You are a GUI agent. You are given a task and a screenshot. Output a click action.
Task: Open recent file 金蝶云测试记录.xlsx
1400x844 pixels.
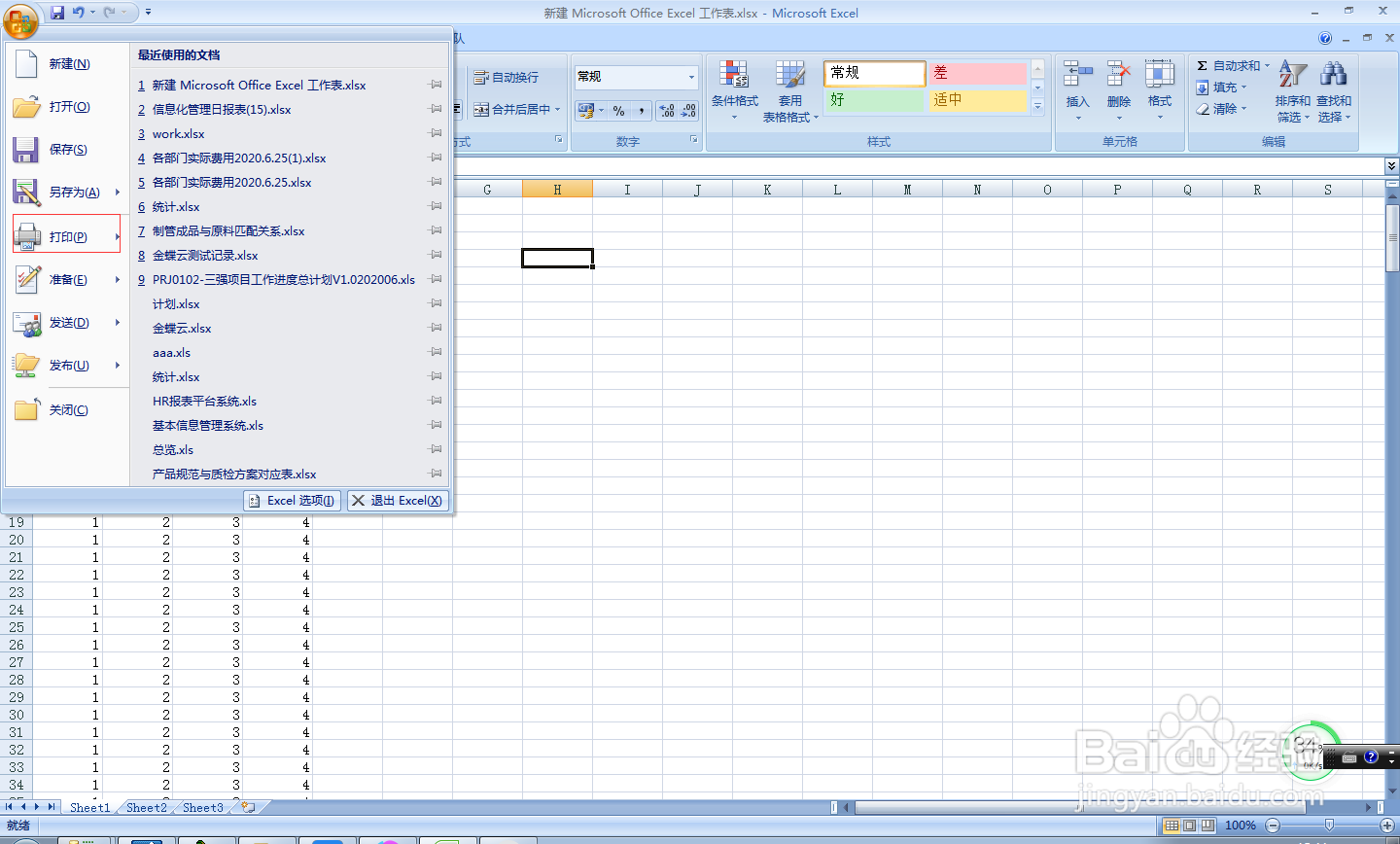tap(205, 255)
